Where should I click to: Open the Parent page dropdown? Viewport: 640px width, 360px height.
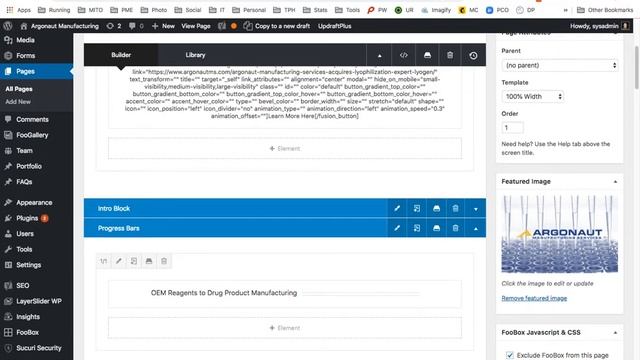559,65
